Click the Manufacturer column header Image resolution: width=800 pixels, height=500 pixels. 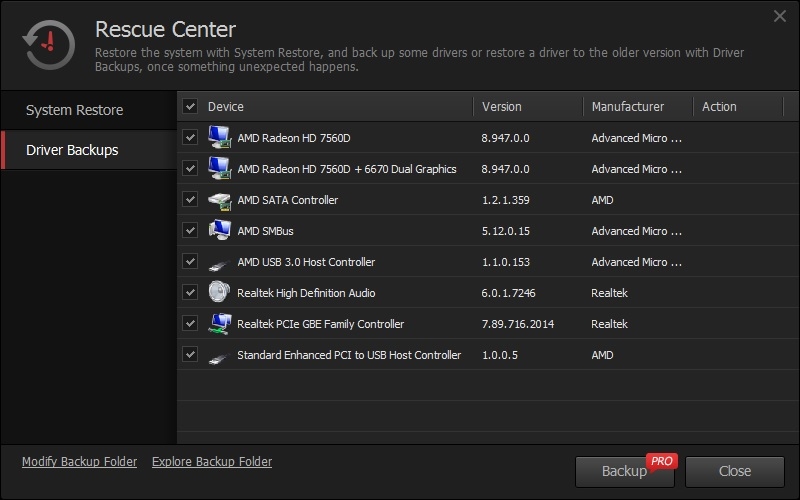pyautogui.click(x=628, y=107)
